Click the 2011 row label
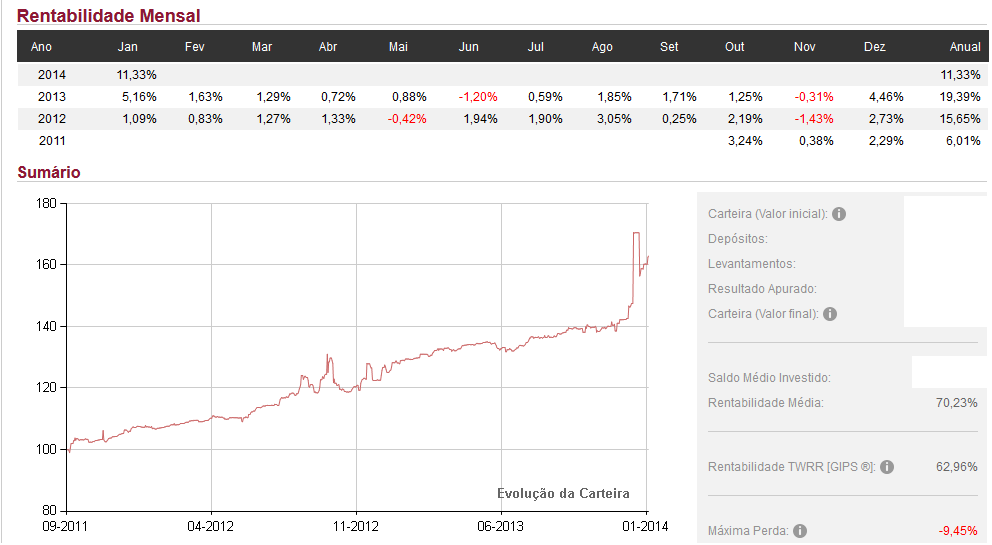The height and width of the screenshot is (545, 992). [x=51, y=141]
